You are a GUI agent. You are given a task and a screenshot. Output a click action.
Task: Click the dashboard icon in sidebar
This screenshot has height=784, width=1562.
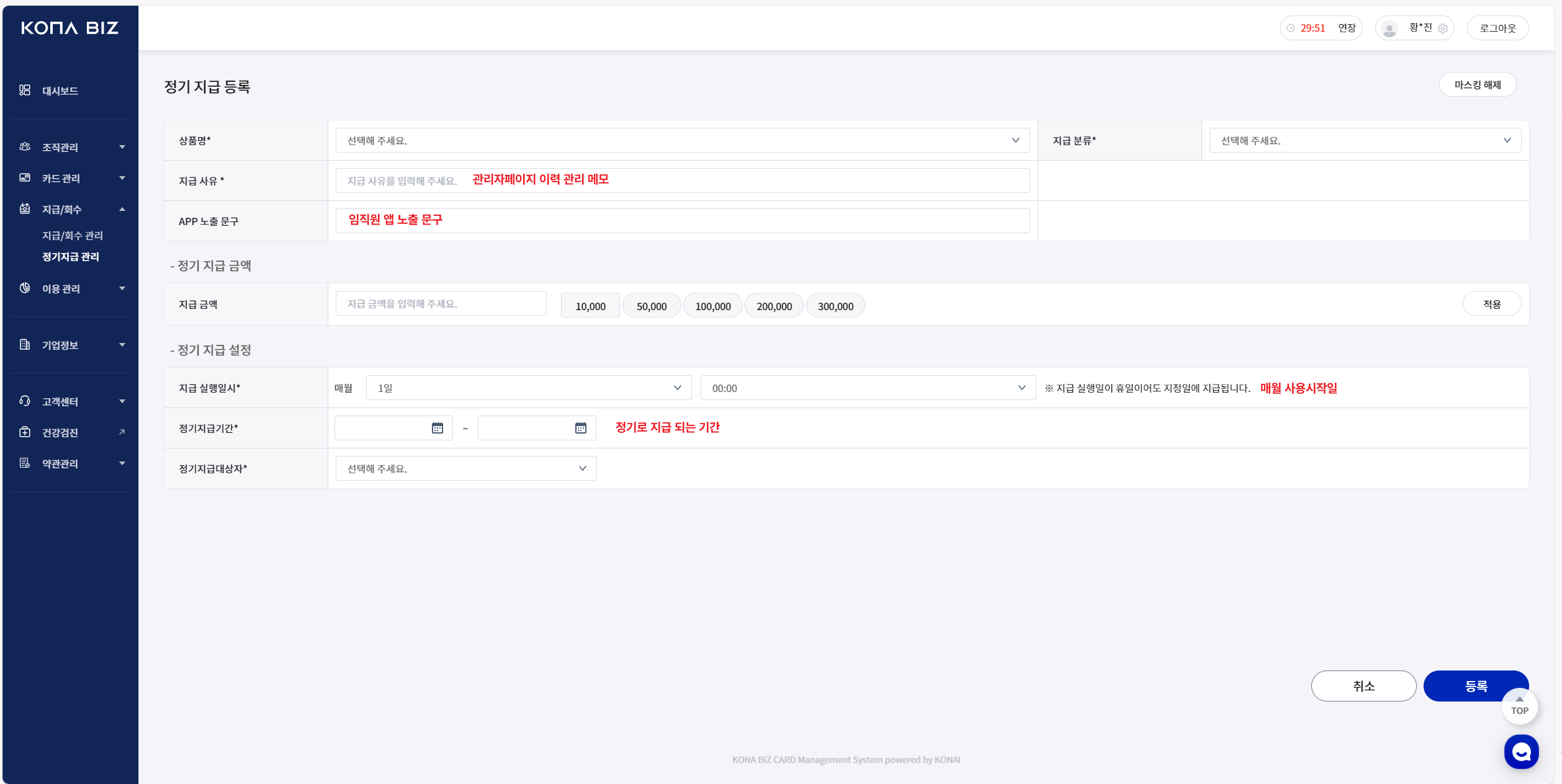click(x=25, y=91)
